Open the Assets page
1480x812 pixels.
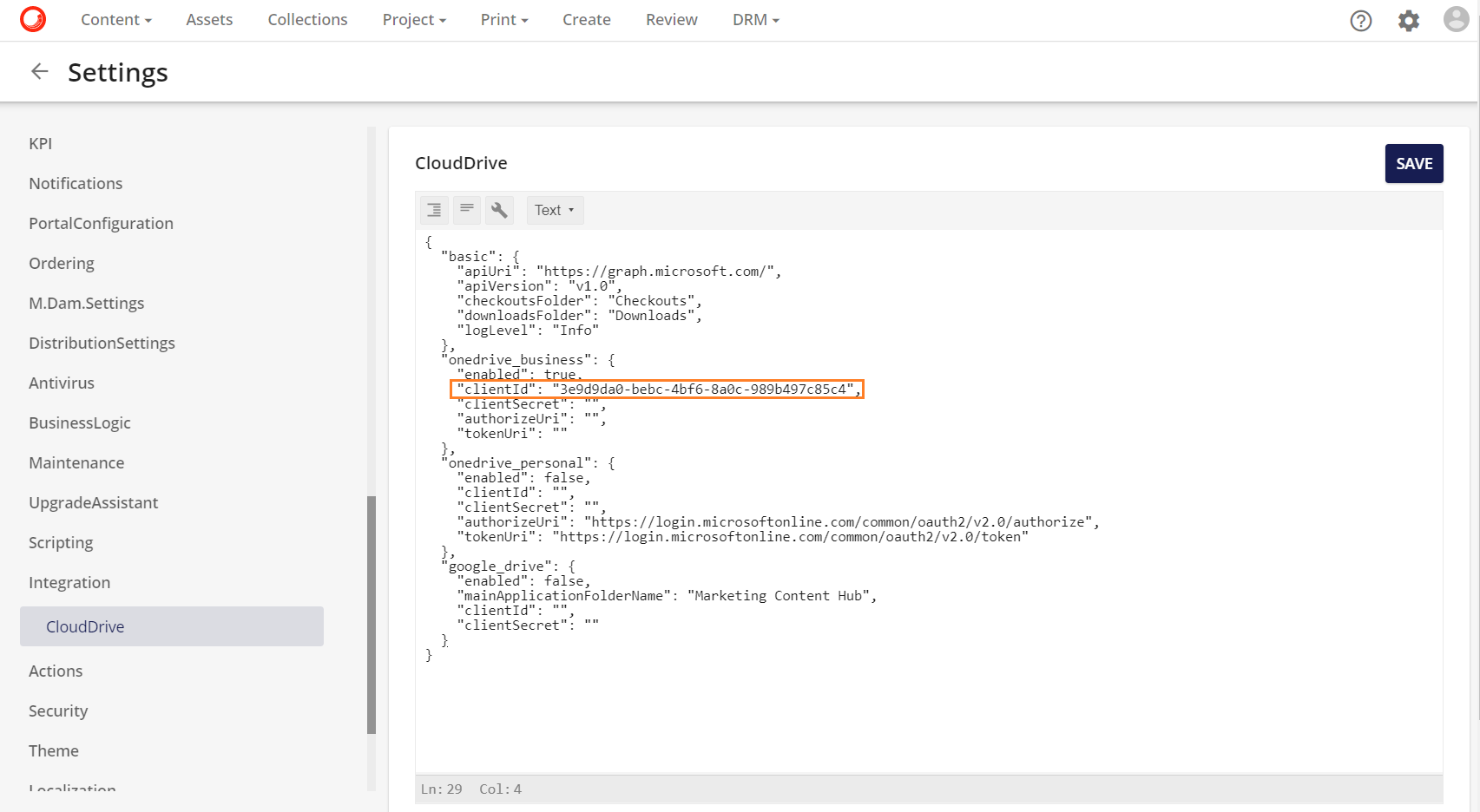209,20
